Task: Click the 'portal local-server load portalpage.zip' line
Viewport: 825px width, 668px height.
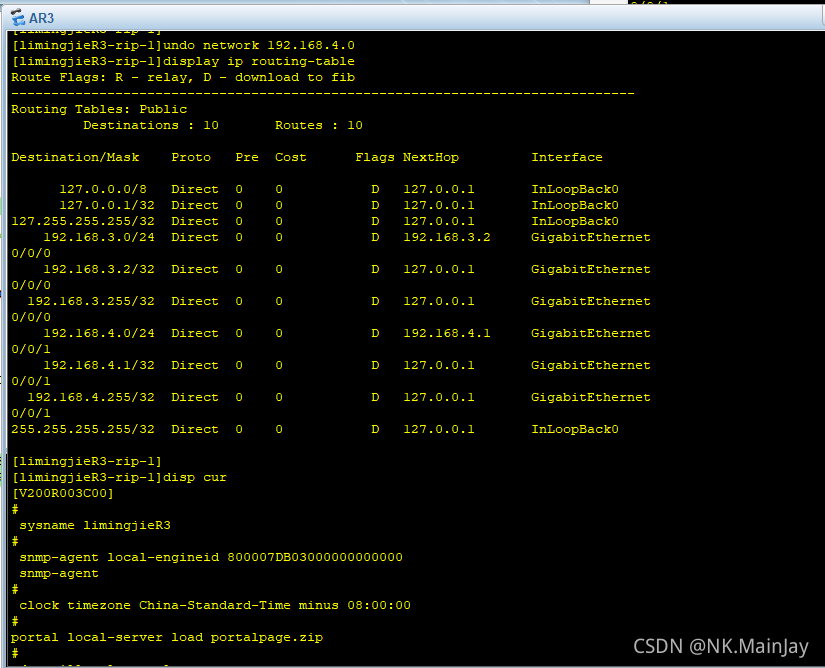Action: click(167, 637)
